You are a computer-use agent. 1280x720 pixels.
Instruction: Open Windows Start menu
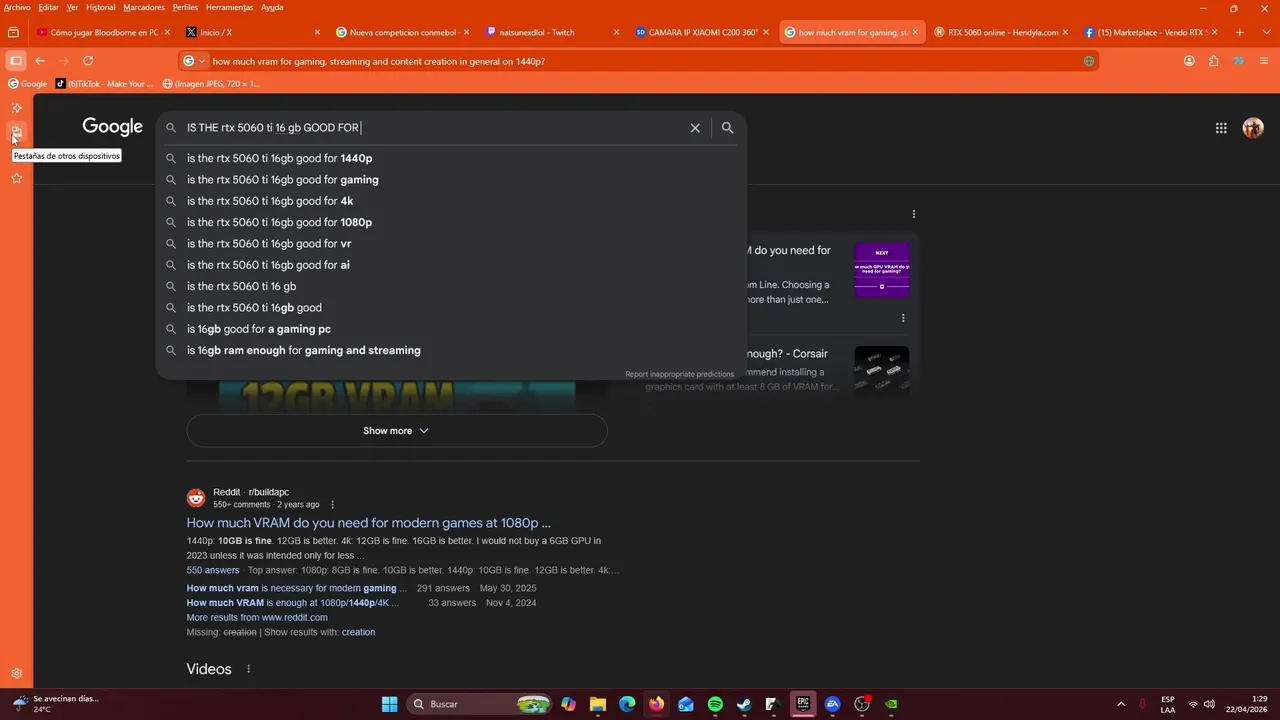point(390,704)
